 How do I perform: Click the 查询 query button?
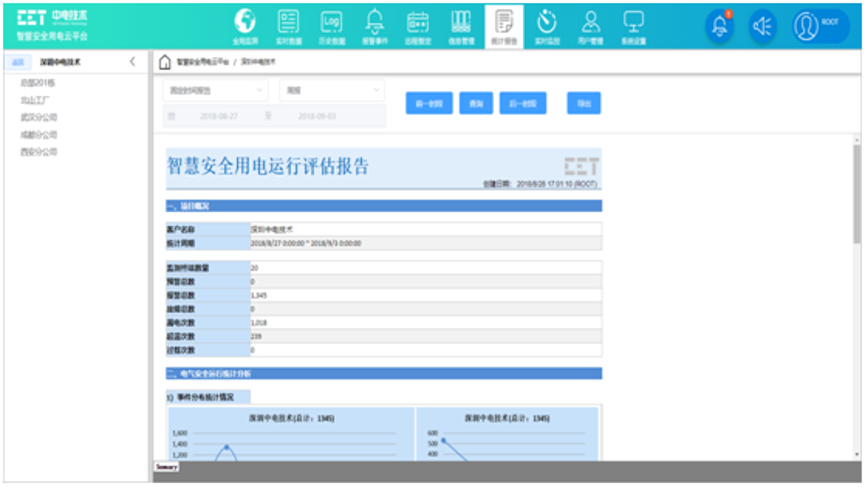pyautogui.click(x=476, y=103)
